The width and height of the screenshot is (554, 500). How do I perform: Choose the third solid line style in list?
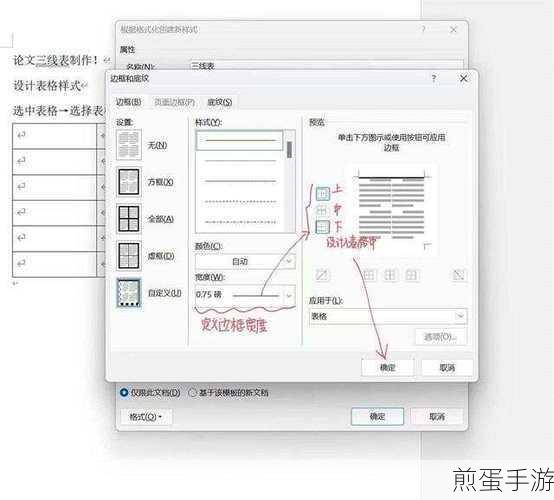(x=240, y=181)
